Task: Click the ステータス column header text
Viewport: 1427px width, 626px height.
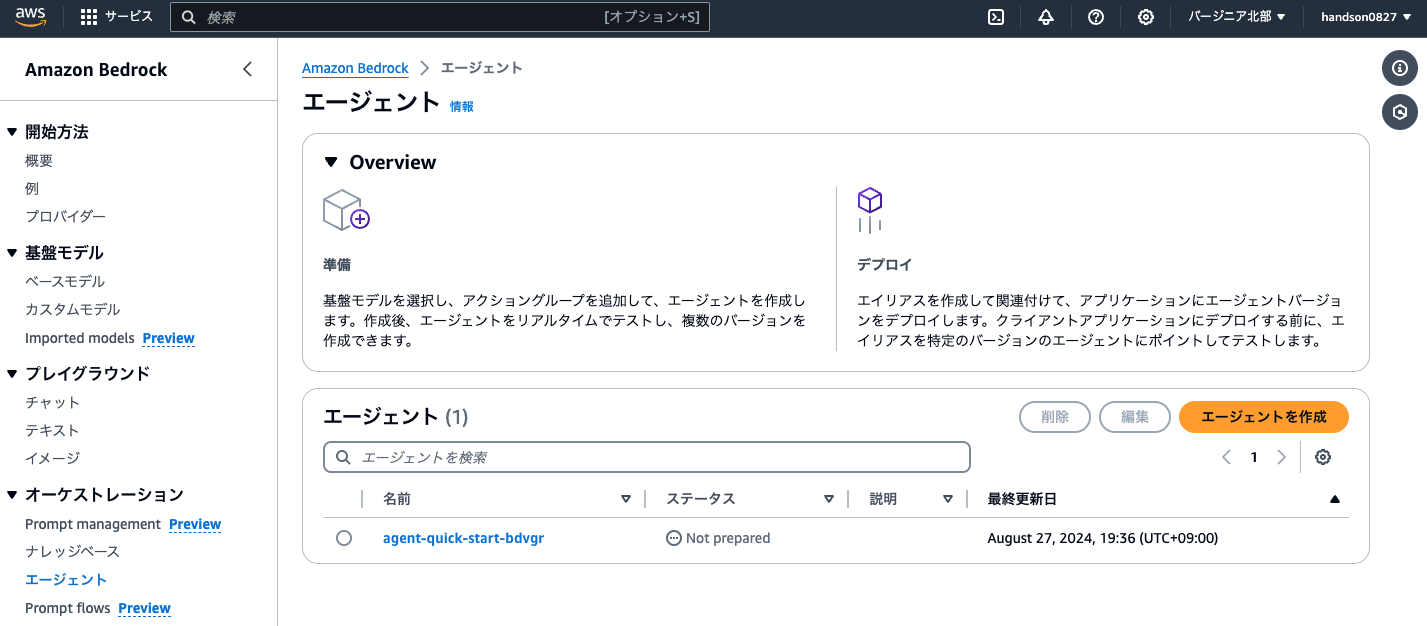Action: pos(700,499)
